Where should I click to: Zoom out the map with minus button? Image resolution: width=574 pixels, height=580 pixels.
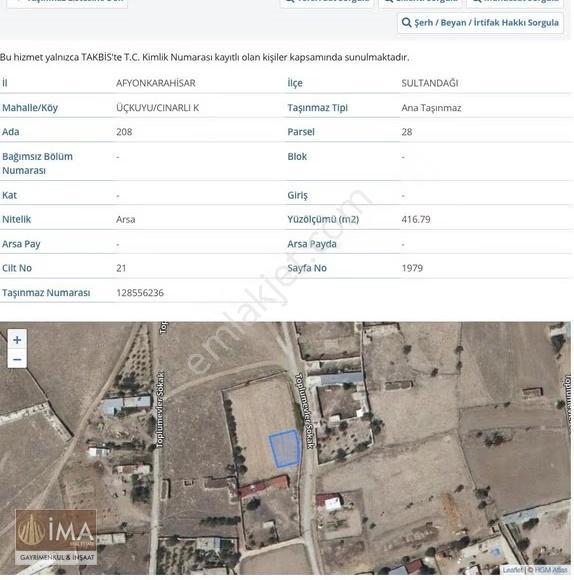tap(17, 359)
